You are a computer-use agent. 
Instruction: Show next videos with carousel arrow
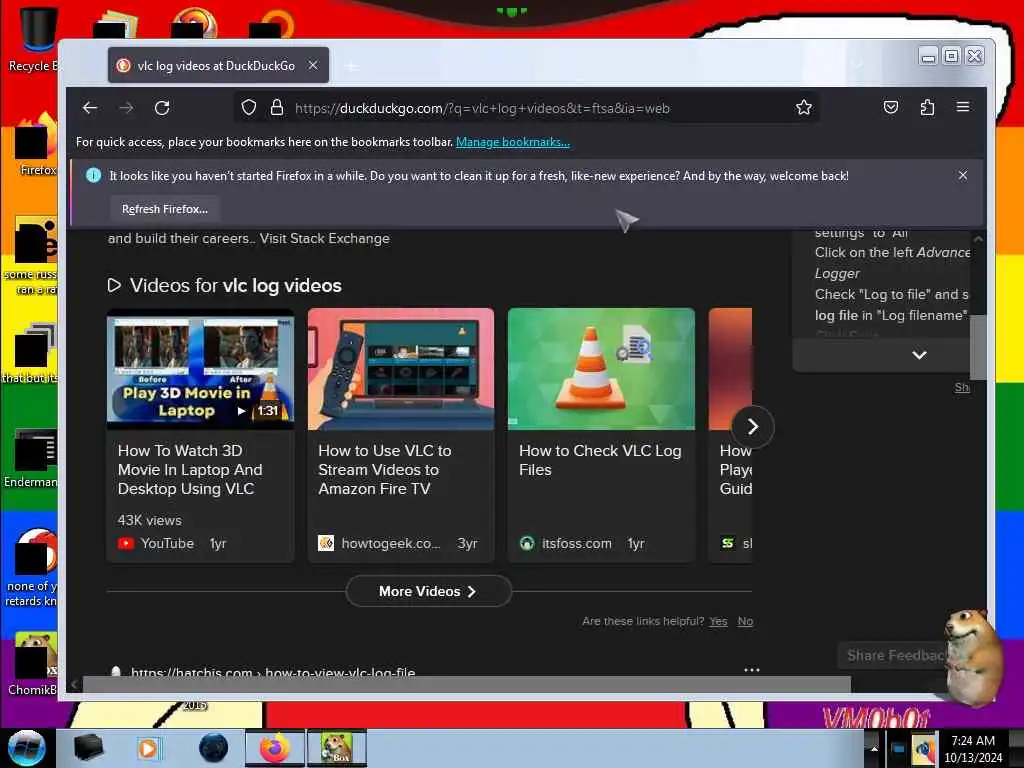pos(752,426)
